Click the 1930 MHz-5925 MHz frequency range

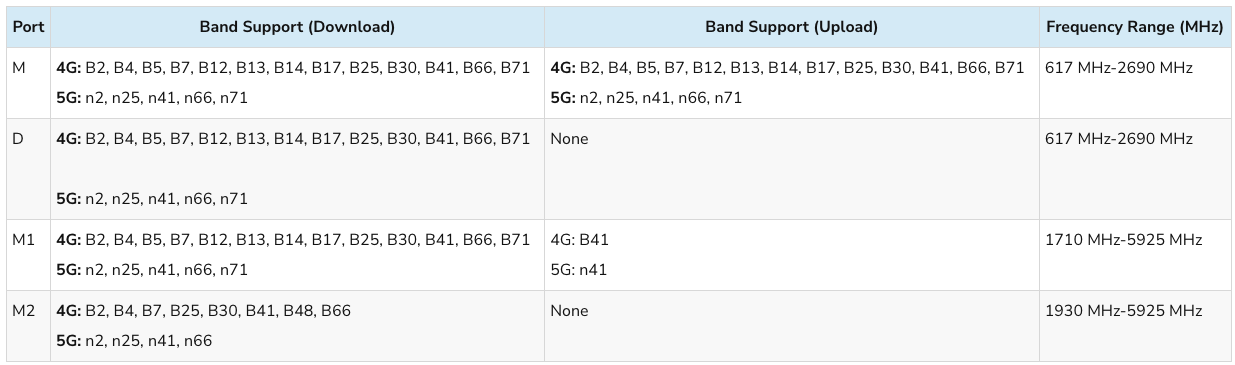click(x=1123, y=311)
